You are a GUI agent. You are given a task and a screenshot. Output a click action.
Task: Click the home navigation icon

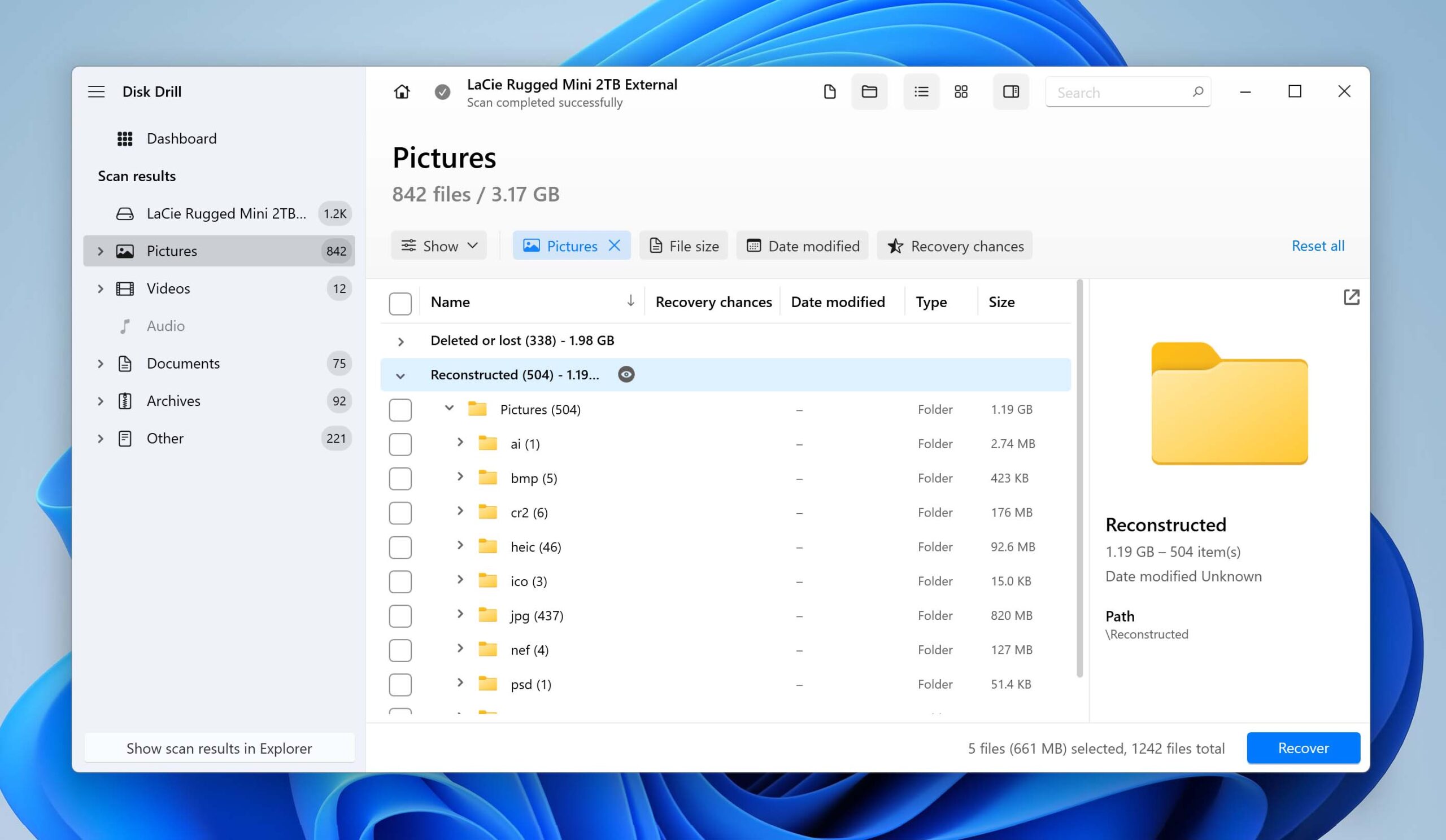pyautogui.click(x=402, y=91)
